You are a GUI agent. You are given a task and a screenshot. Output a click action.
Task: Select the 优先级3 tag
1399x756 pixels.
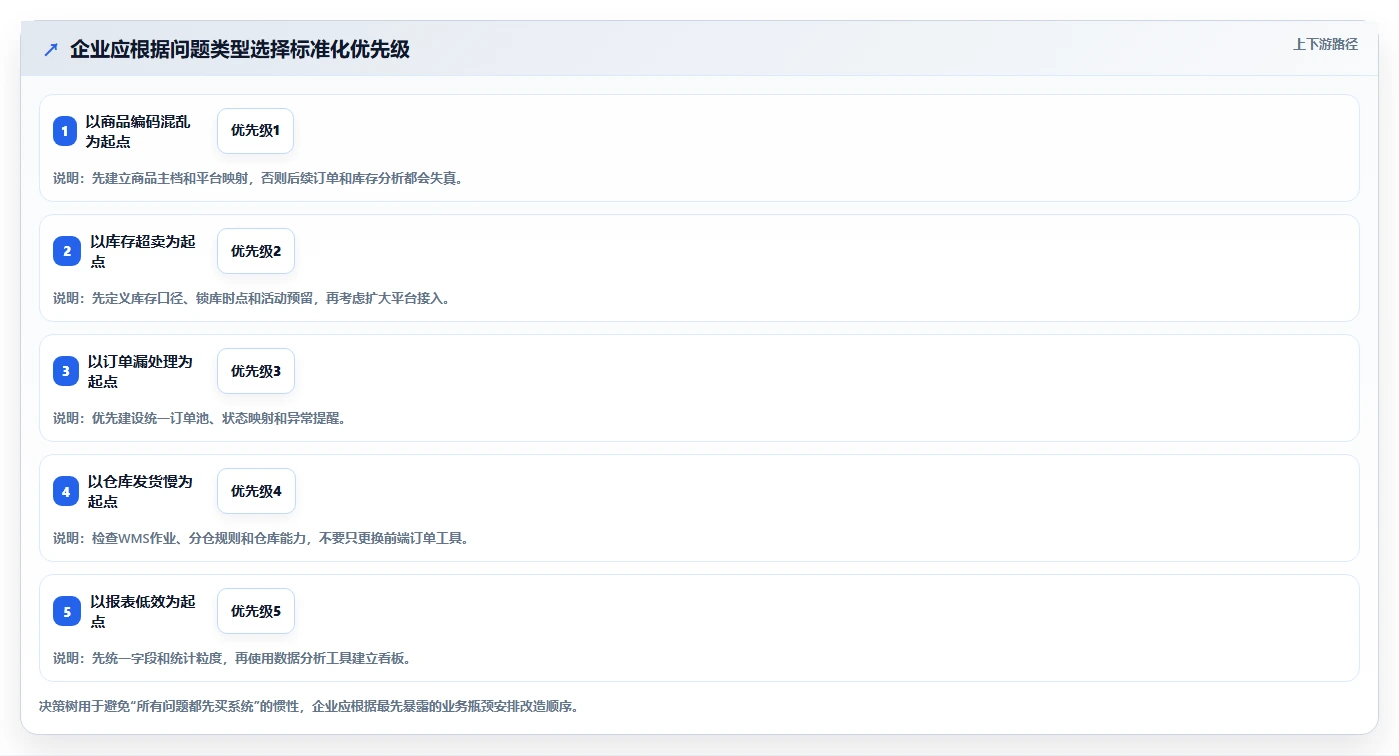click(256, 371)
